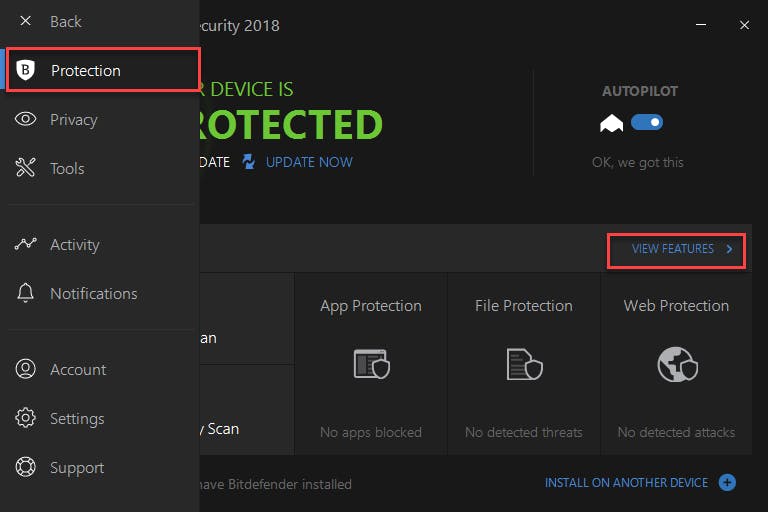
Task: Open the Support menu item
Action: (x=100, y=467)
